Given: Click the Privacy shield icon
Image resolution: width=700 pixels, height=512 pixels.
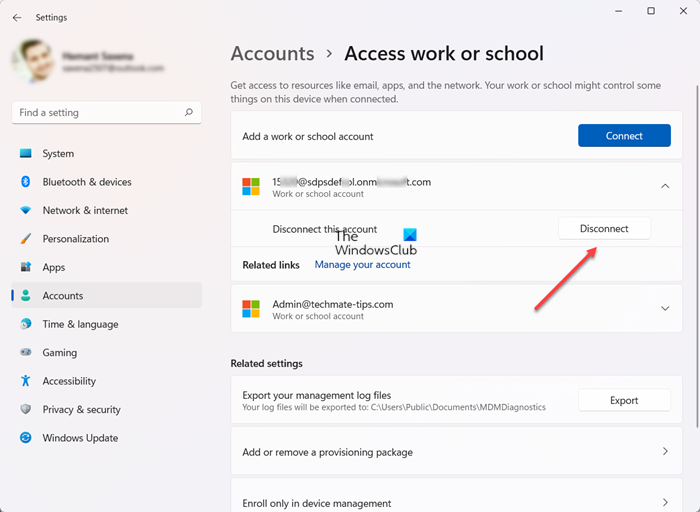Looking at the screenshot, I should click(x=26, y=409).
